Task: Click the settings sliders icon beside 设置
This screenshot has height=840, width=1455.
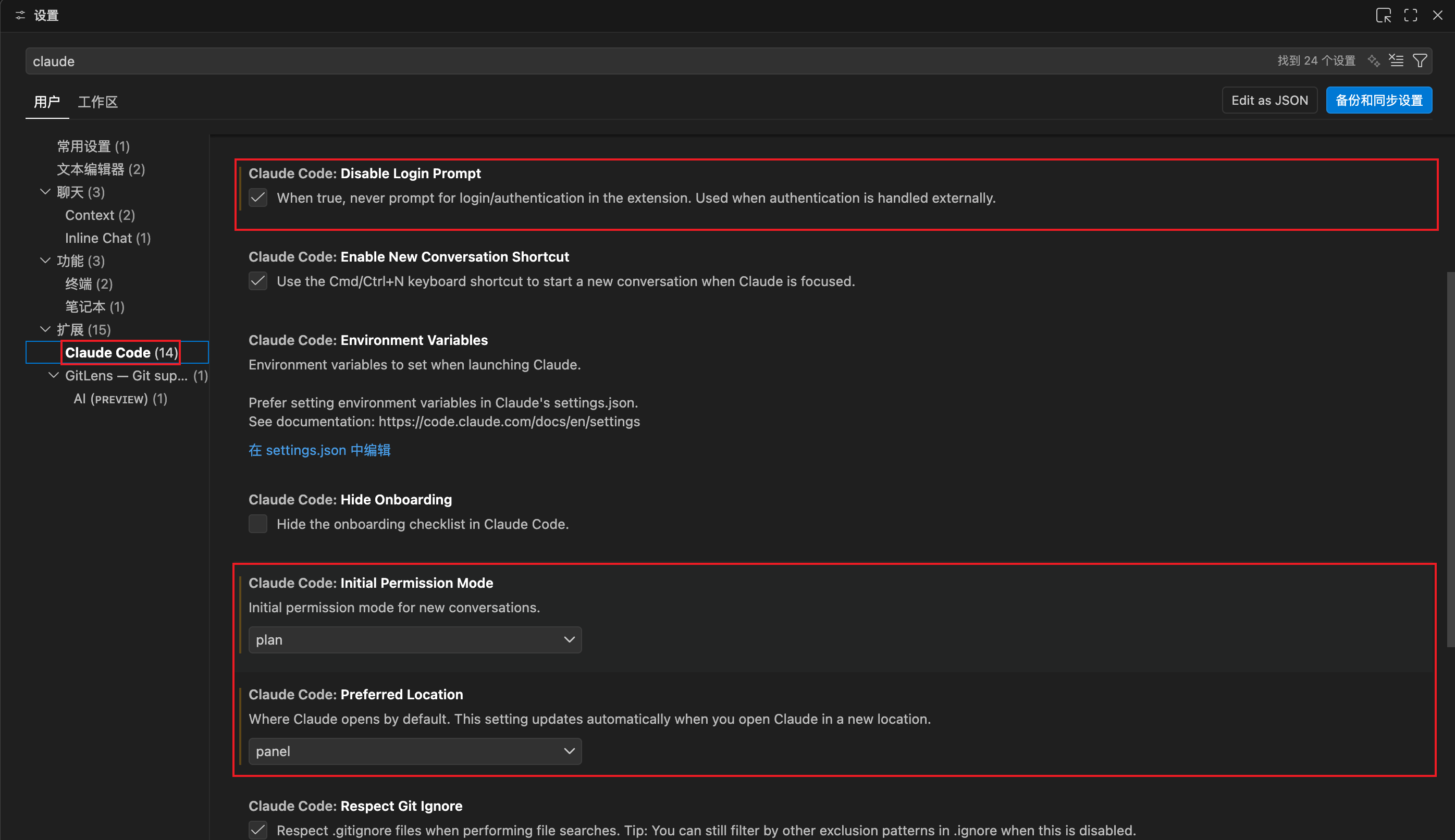Action: coord(20,16)
